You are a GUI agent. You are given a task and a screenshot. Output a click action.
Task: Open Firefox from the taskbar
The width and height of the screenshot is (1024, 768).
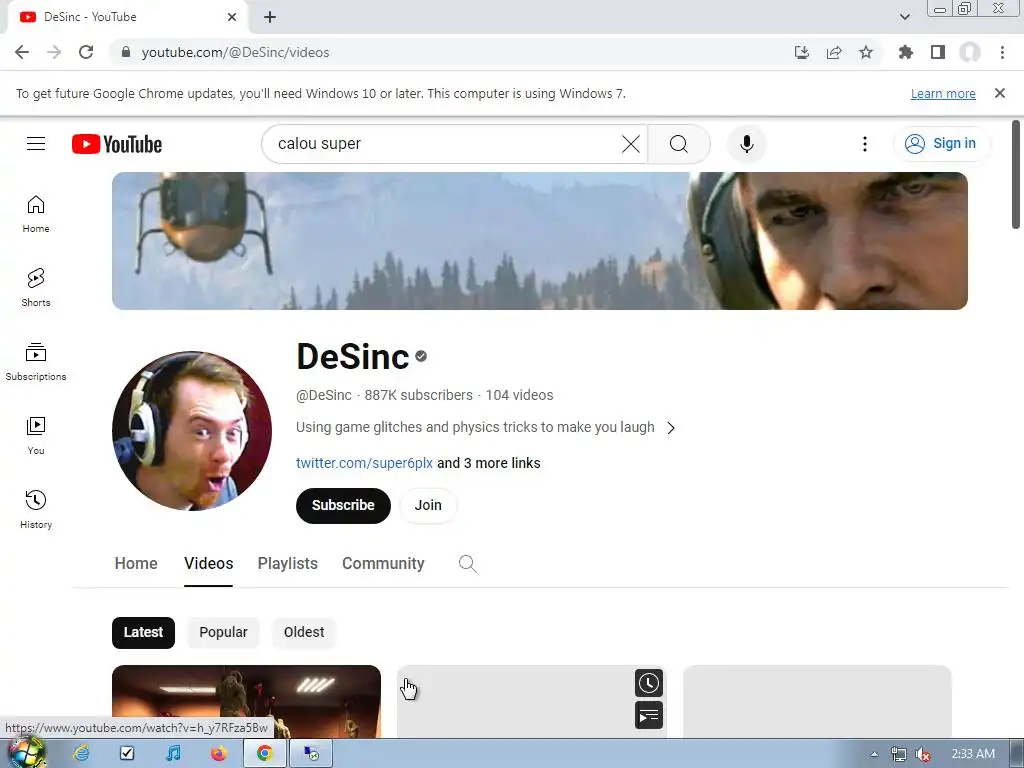click(219, 754)
